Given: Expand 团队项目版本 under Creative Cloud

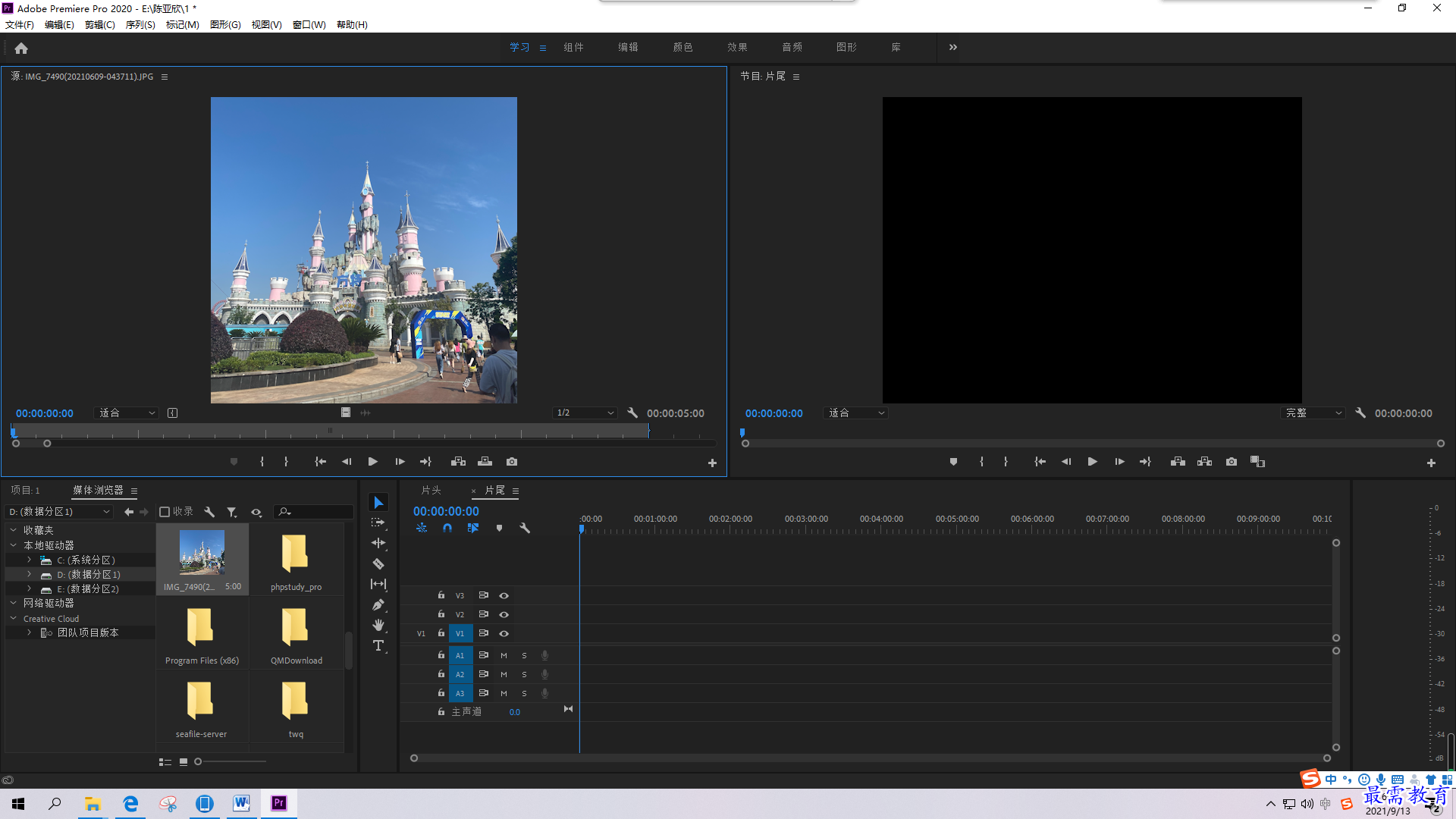Looking at the screenshot, I should (x=29, y=632).
